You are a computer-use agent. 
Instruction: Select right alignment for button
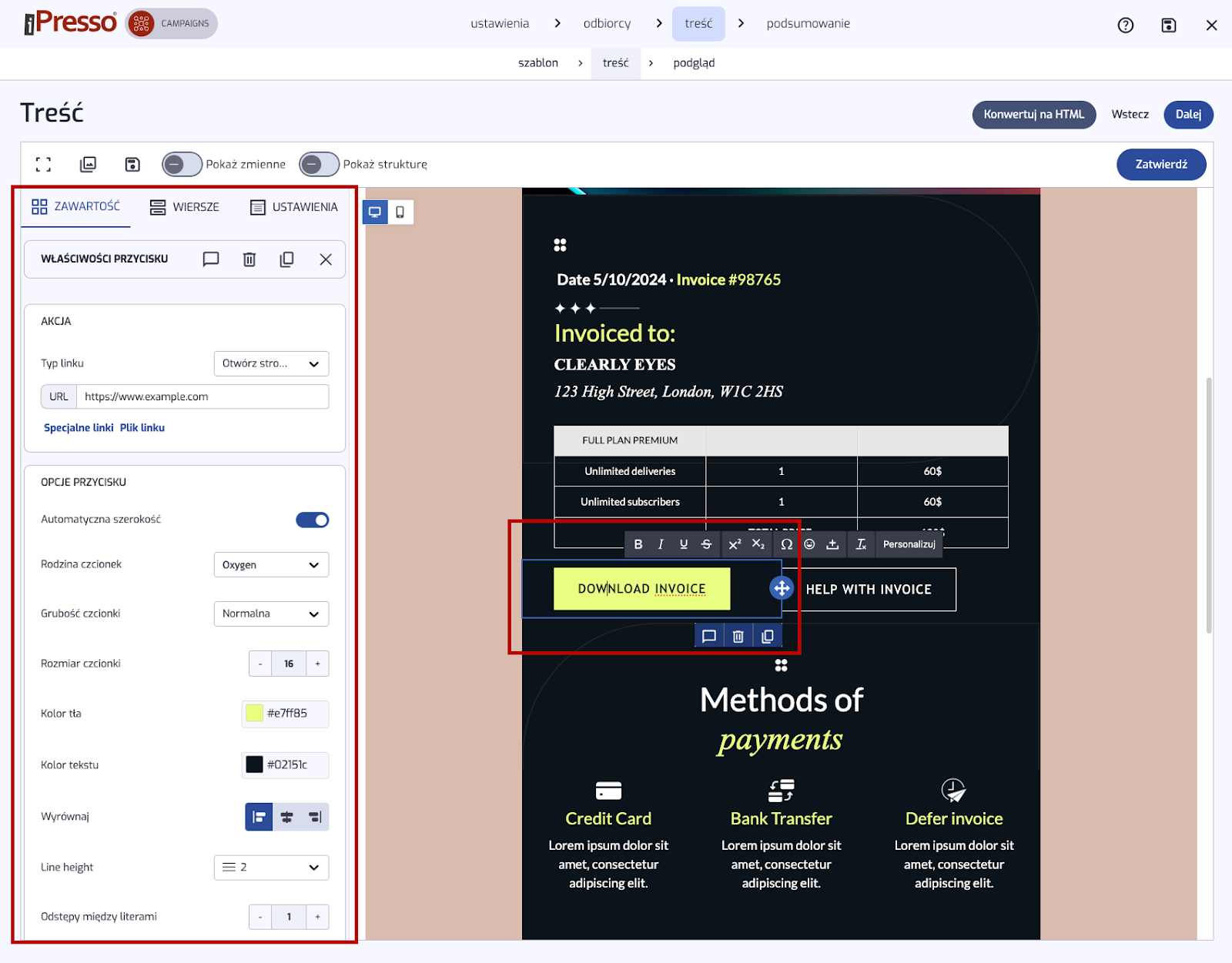(315, 817)
